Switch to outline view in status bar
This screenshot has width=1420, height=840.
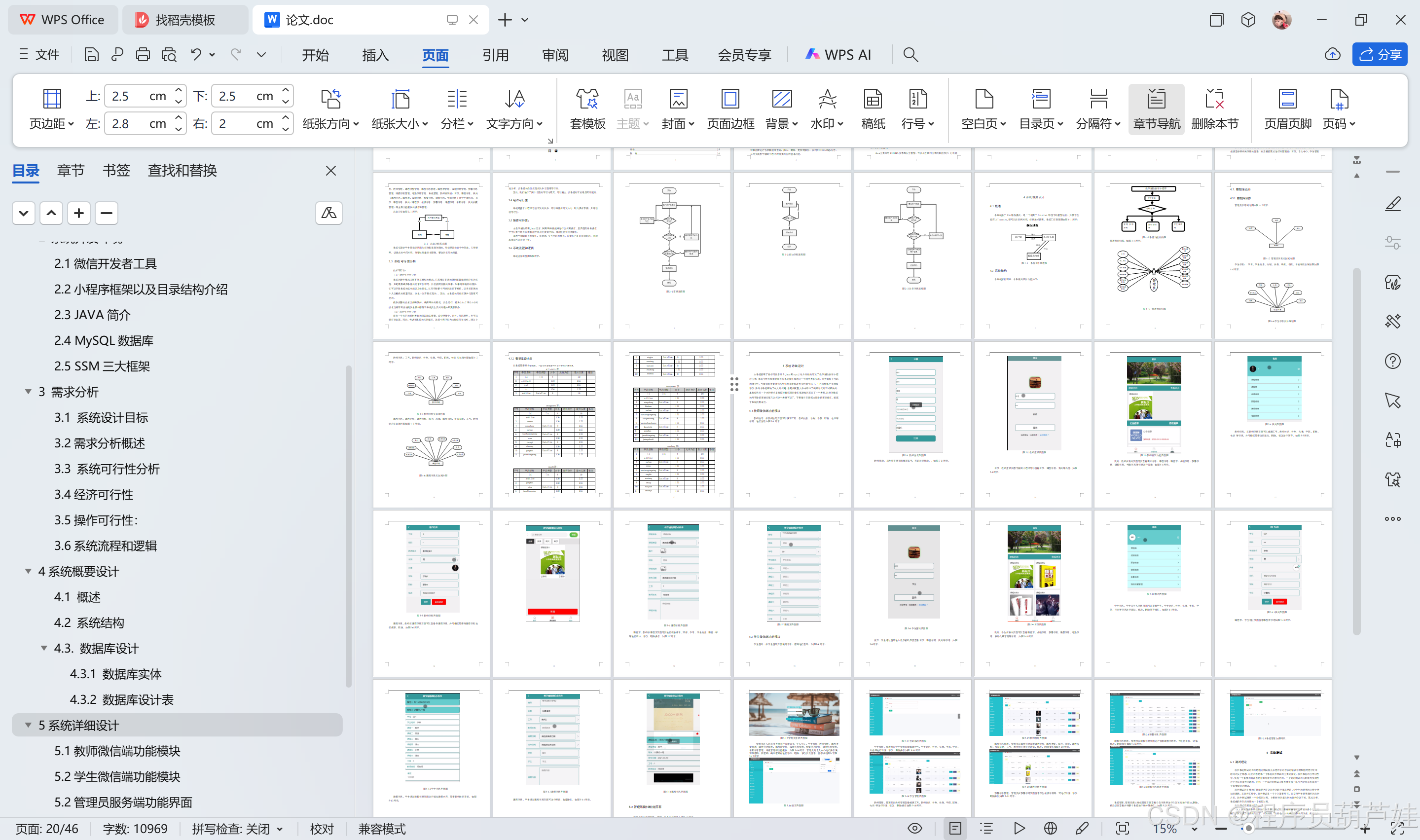[986, 828]
